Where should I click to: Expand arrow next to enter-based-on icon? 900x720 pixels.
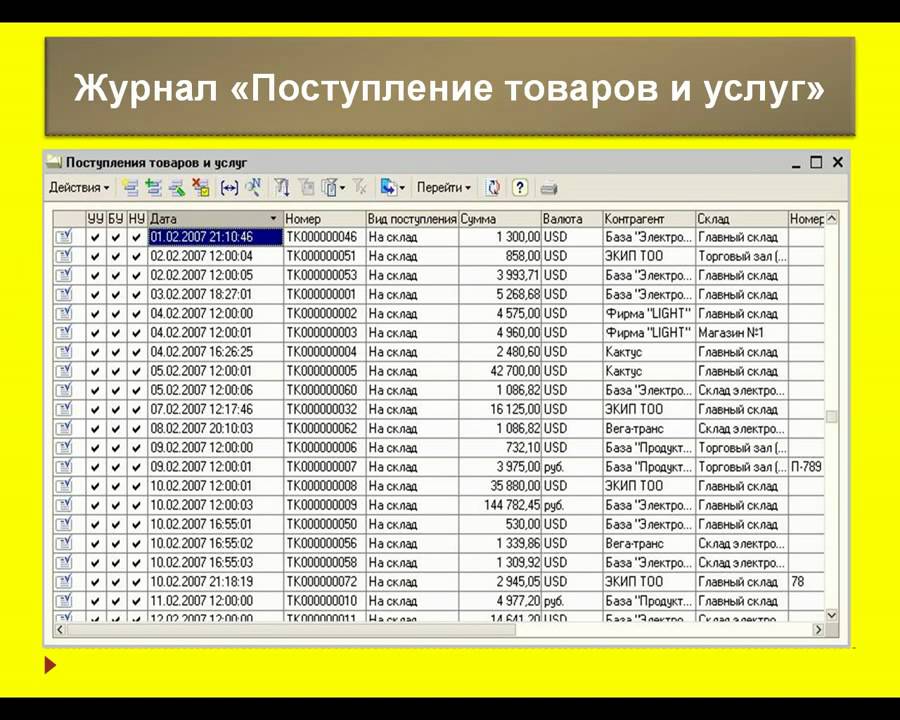click(x=402, y=188)
